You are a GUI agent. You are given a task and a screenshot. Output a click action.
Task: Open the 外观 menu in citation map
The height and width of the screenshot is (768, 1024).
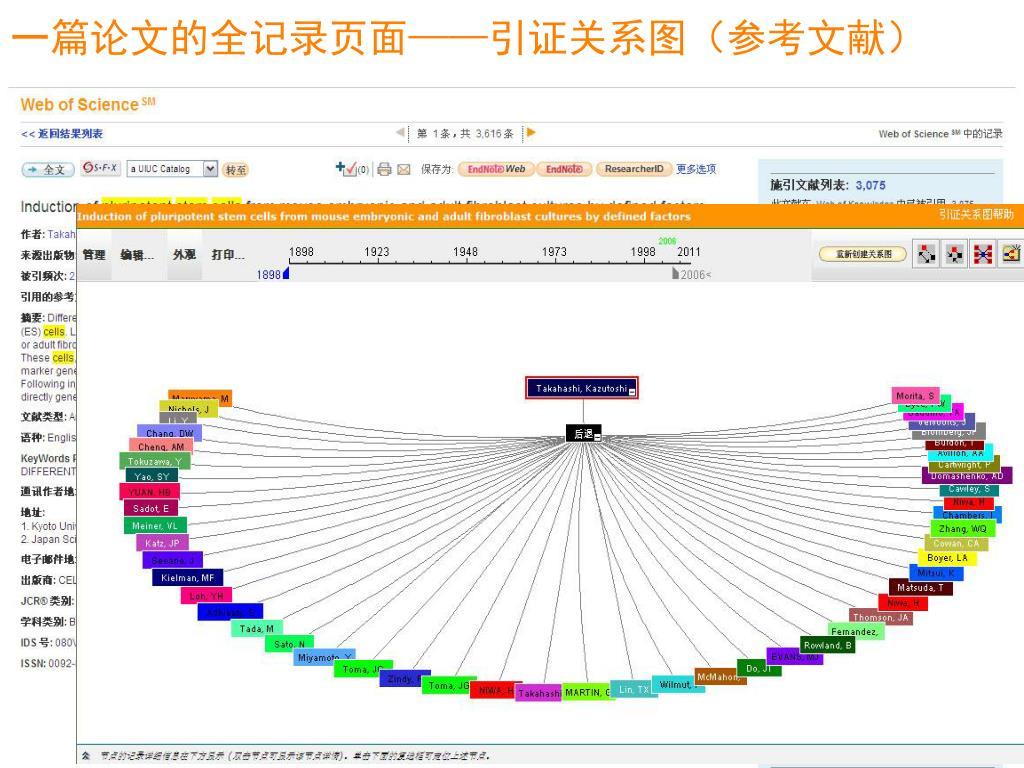click(184, 255)
